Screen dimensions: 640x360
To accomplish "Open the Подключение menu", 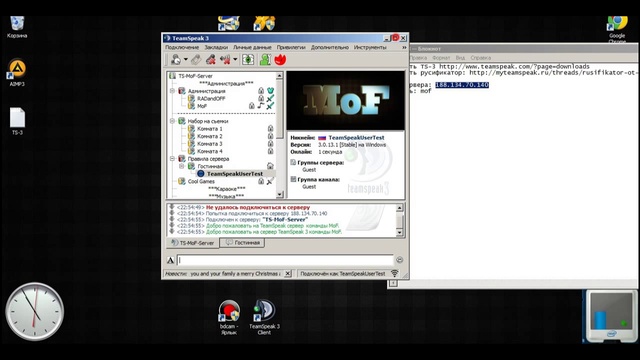I will click(182, 47).
